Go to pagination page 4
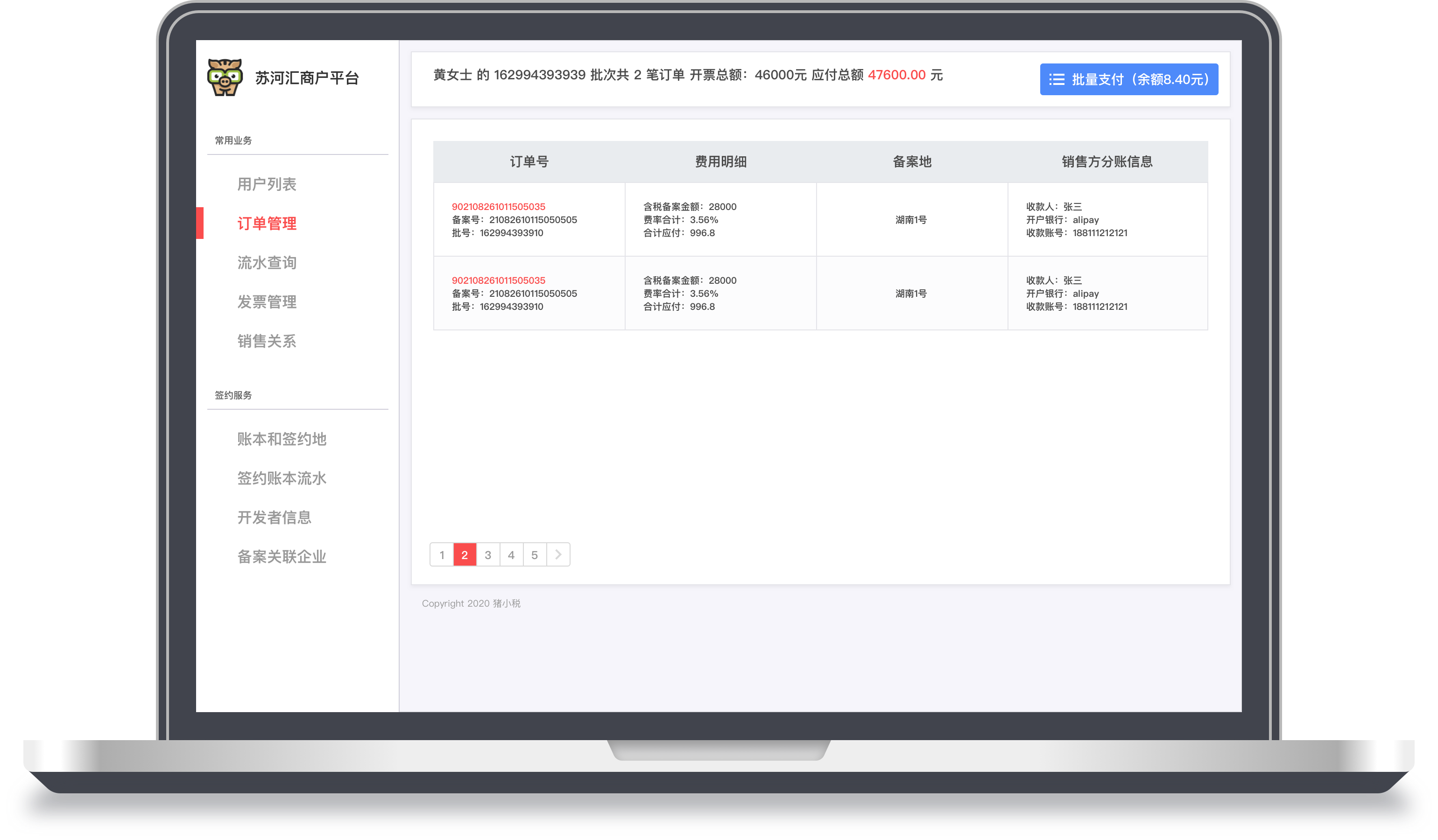 (511, 555)
